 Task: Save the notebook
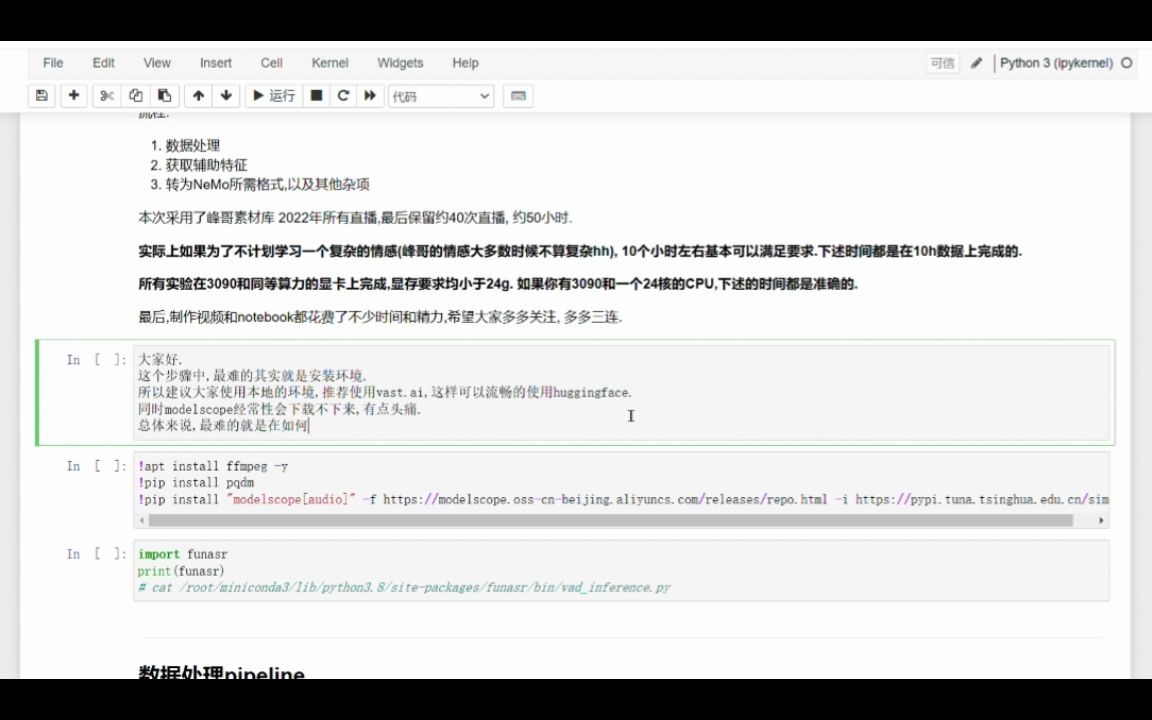point(40,95)
